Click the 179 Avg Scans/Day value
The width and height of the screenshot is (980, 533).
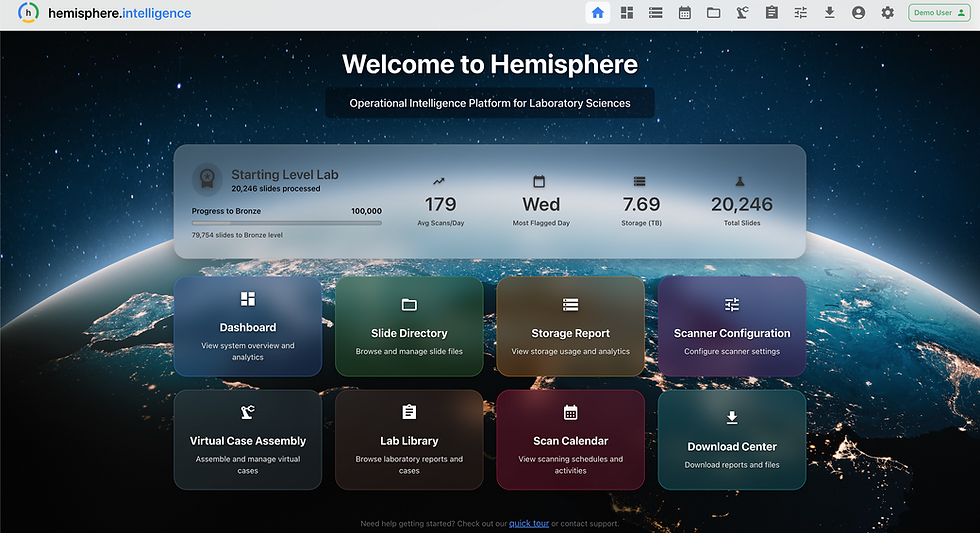(x=441, y=204)
